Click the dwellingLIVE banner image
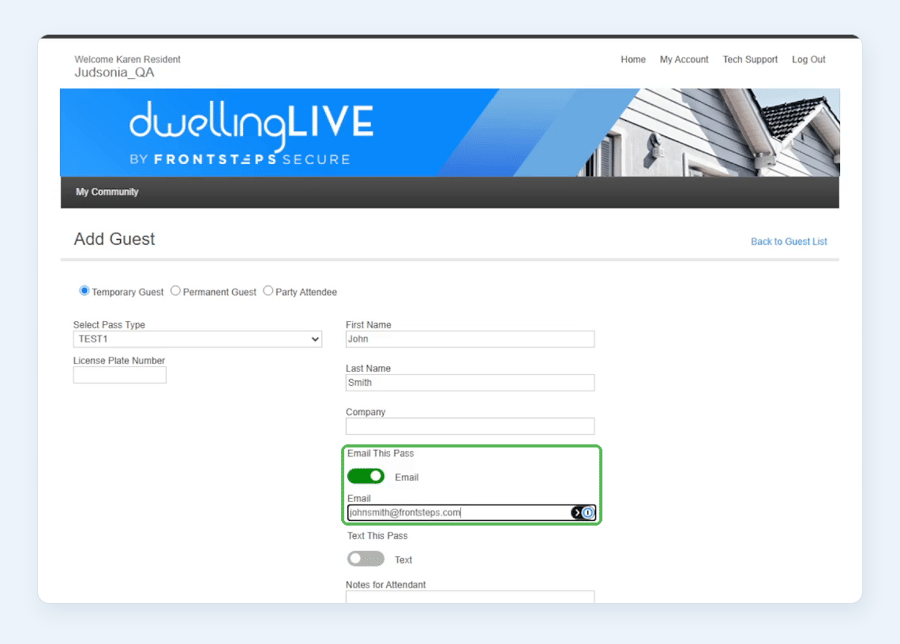Viewport: 900px width, 644px height. pyautogui.click(x=450, y=133)
